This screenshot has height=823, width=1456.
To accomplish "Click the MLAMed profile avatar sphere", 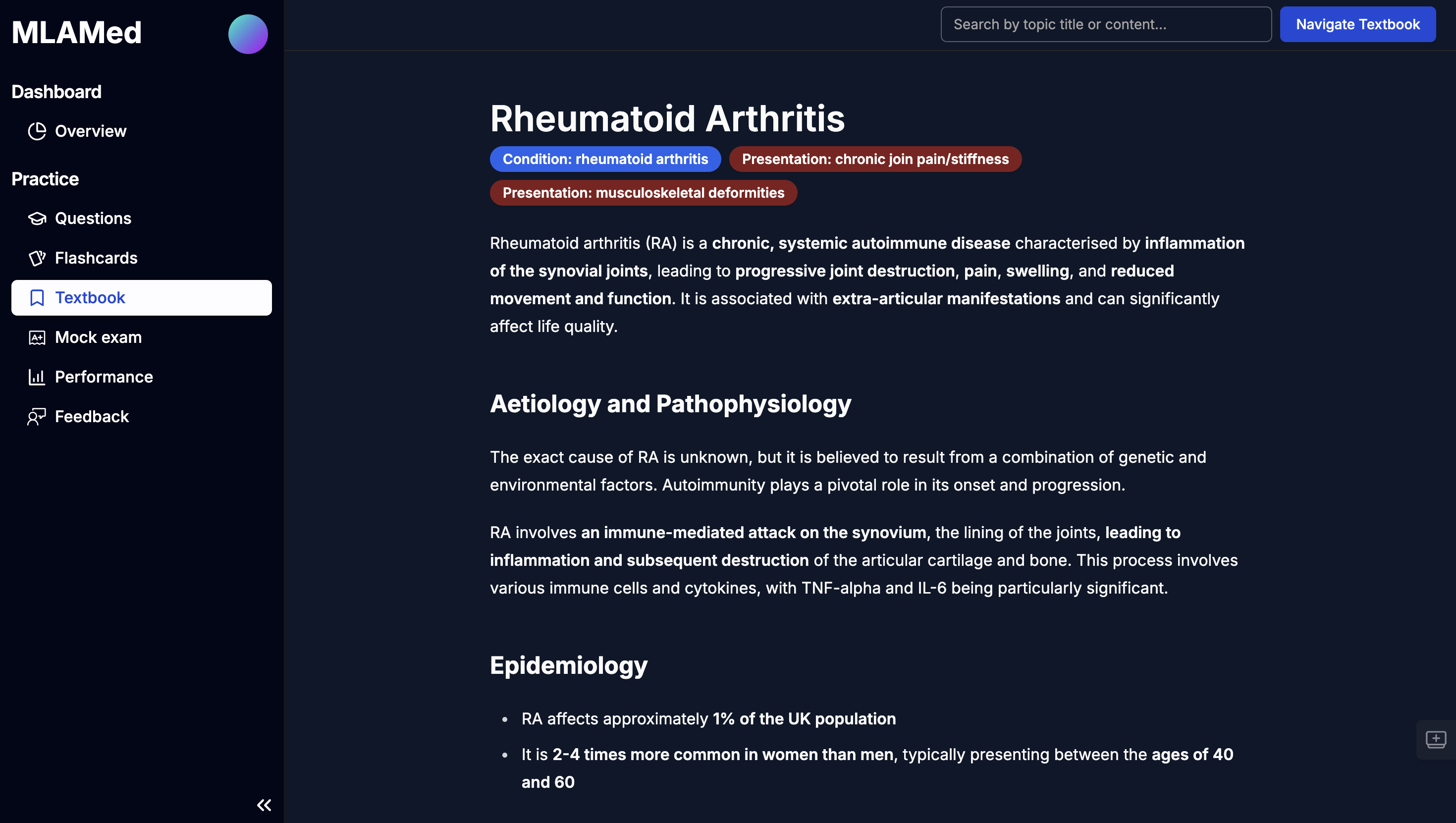I will [247, 33].
